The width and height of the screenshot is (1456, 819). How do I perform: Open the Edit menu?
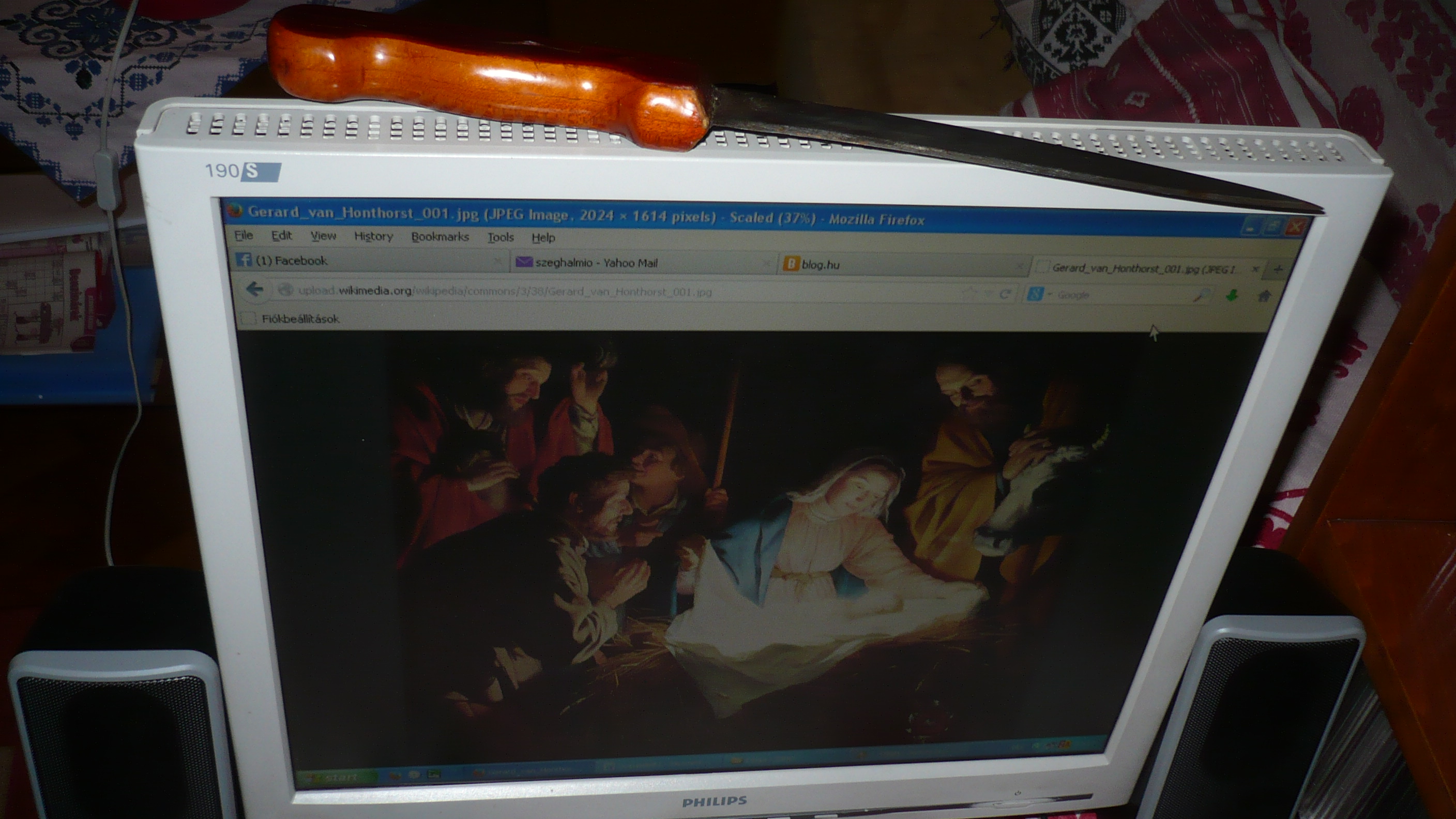(281, 236)
